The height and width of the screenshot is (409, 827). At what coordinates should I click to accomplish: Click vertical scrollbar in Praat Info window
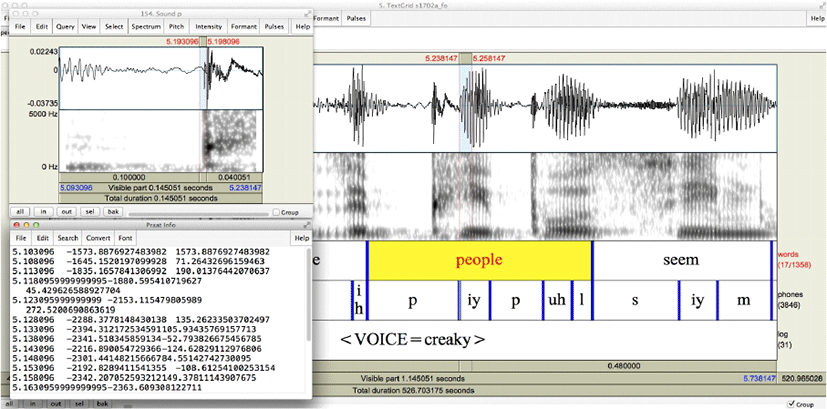point(309,296)
